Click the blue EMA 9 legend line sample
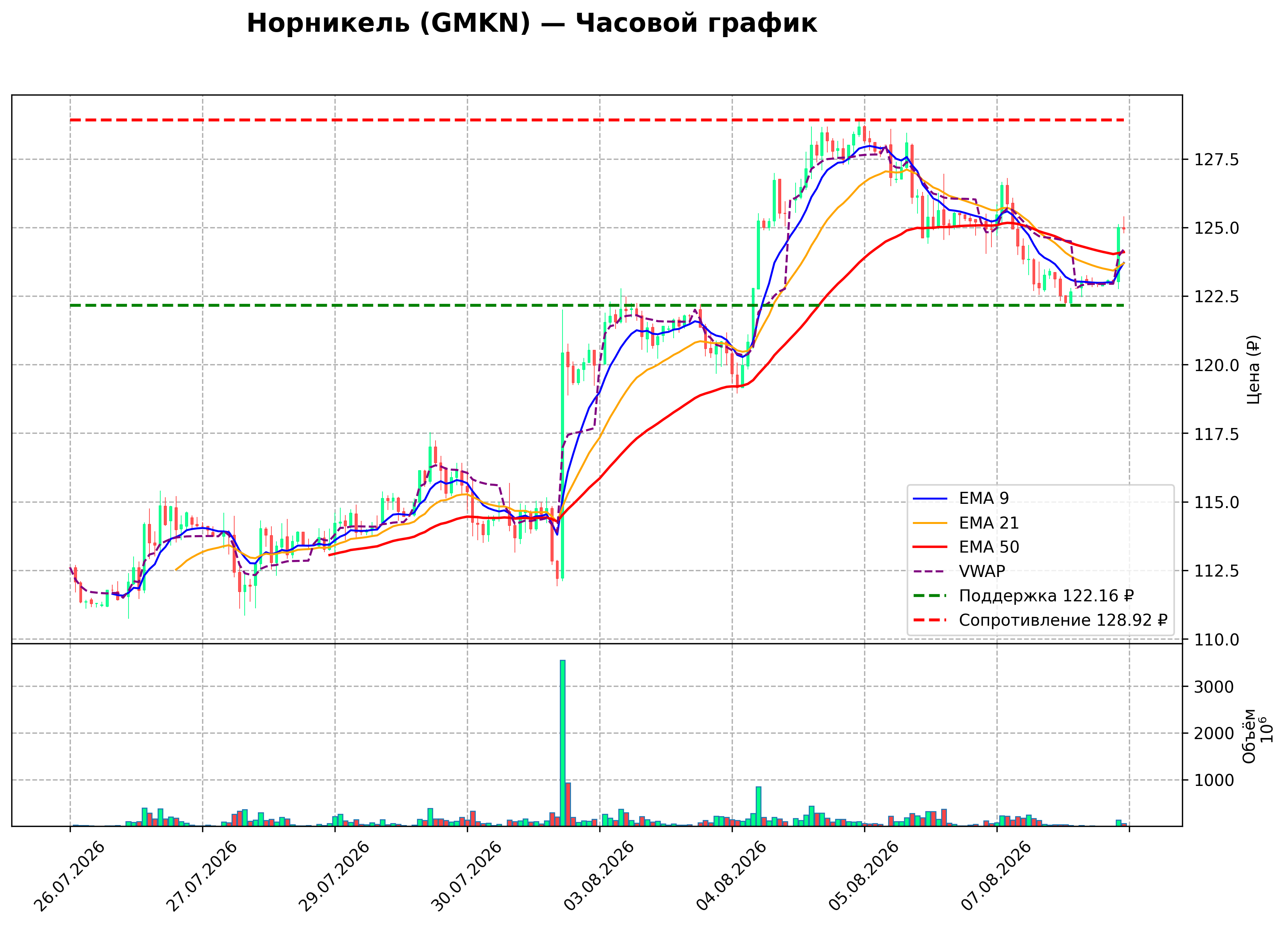 [x=930, y=498]
